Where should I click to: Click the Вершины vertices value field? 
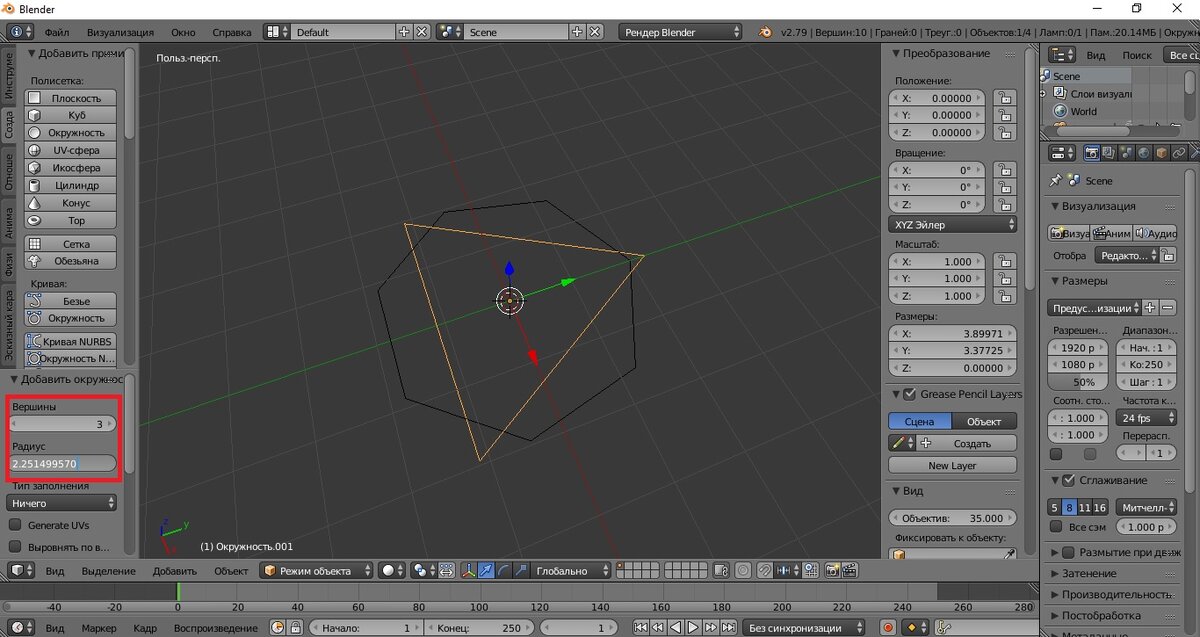coord(61,424)
